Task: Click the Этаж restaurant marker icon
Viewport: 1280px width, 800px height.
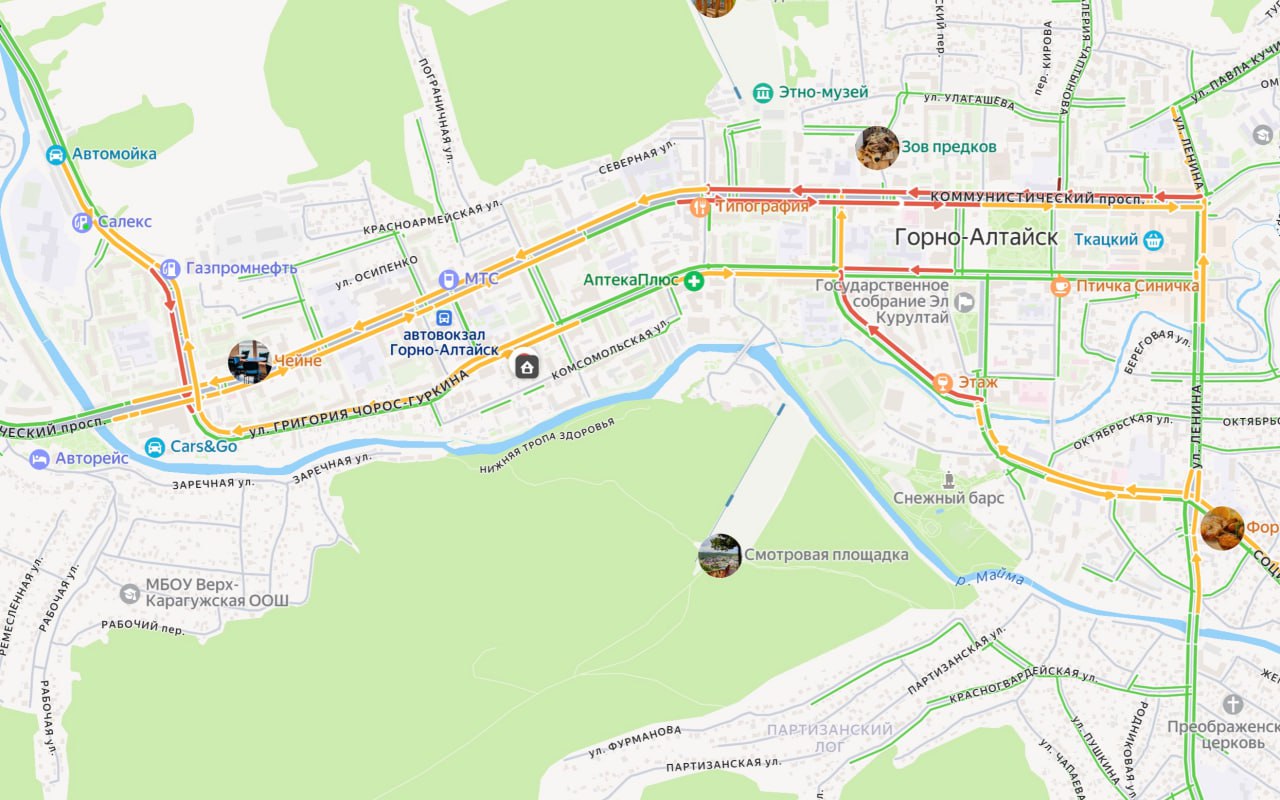Action: pos(942,382)
